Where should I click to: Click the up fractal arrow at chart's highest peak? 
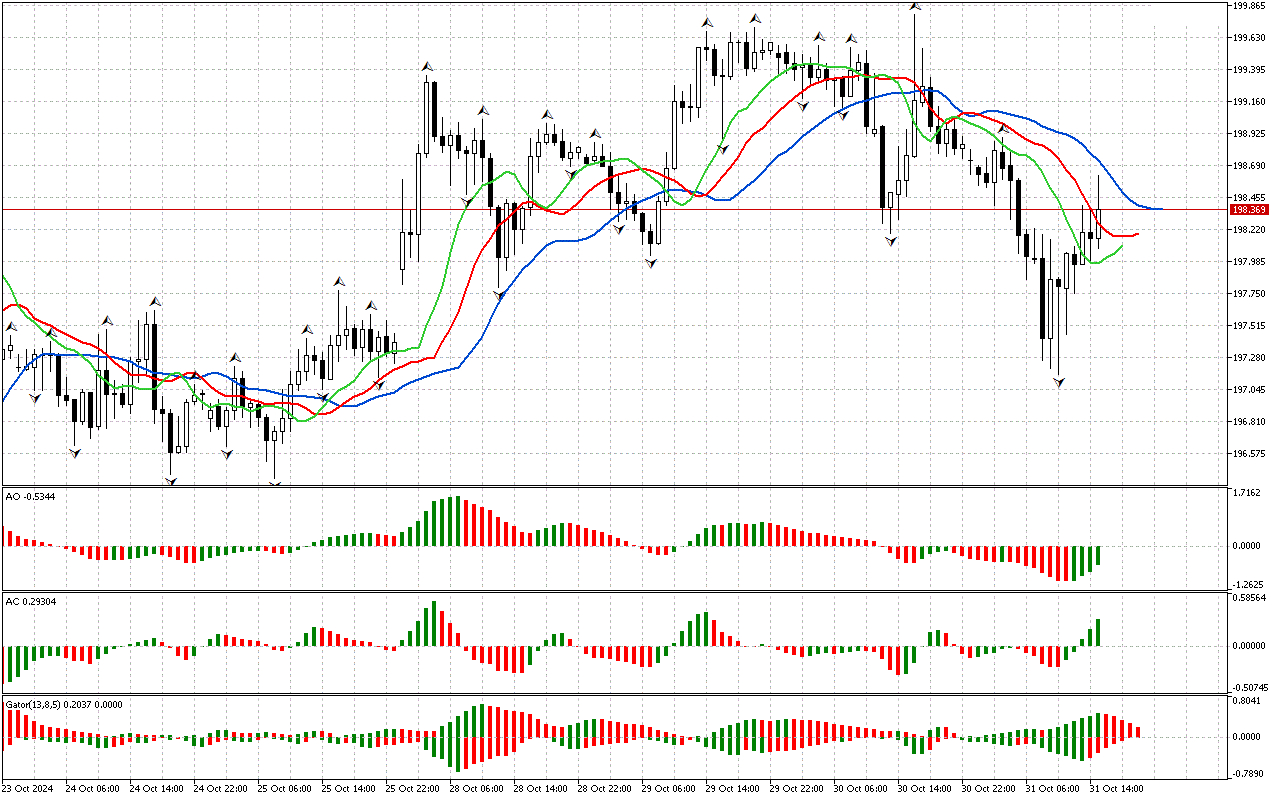tap(914, 8)
